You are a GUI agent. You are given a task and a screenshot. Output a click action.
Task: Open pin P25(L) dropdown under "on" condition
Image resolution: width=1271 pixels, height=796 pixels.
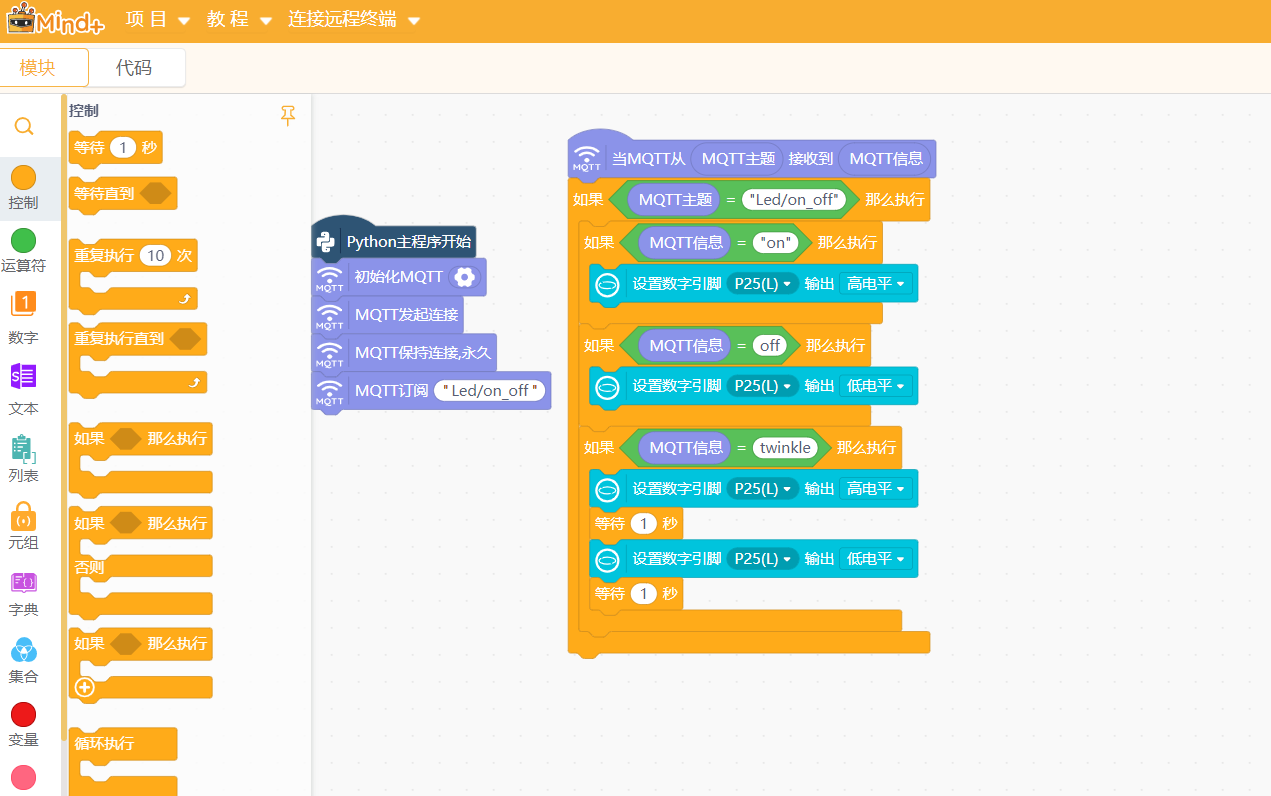[x=762, y=284]
